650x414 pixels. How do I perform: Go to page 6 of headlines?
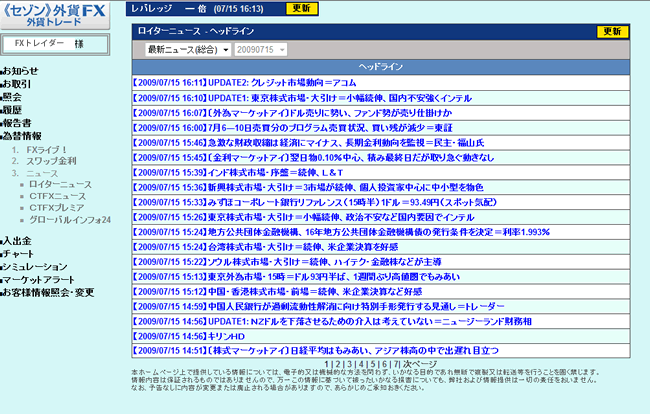pyautogui.click(x=384, y=364)
